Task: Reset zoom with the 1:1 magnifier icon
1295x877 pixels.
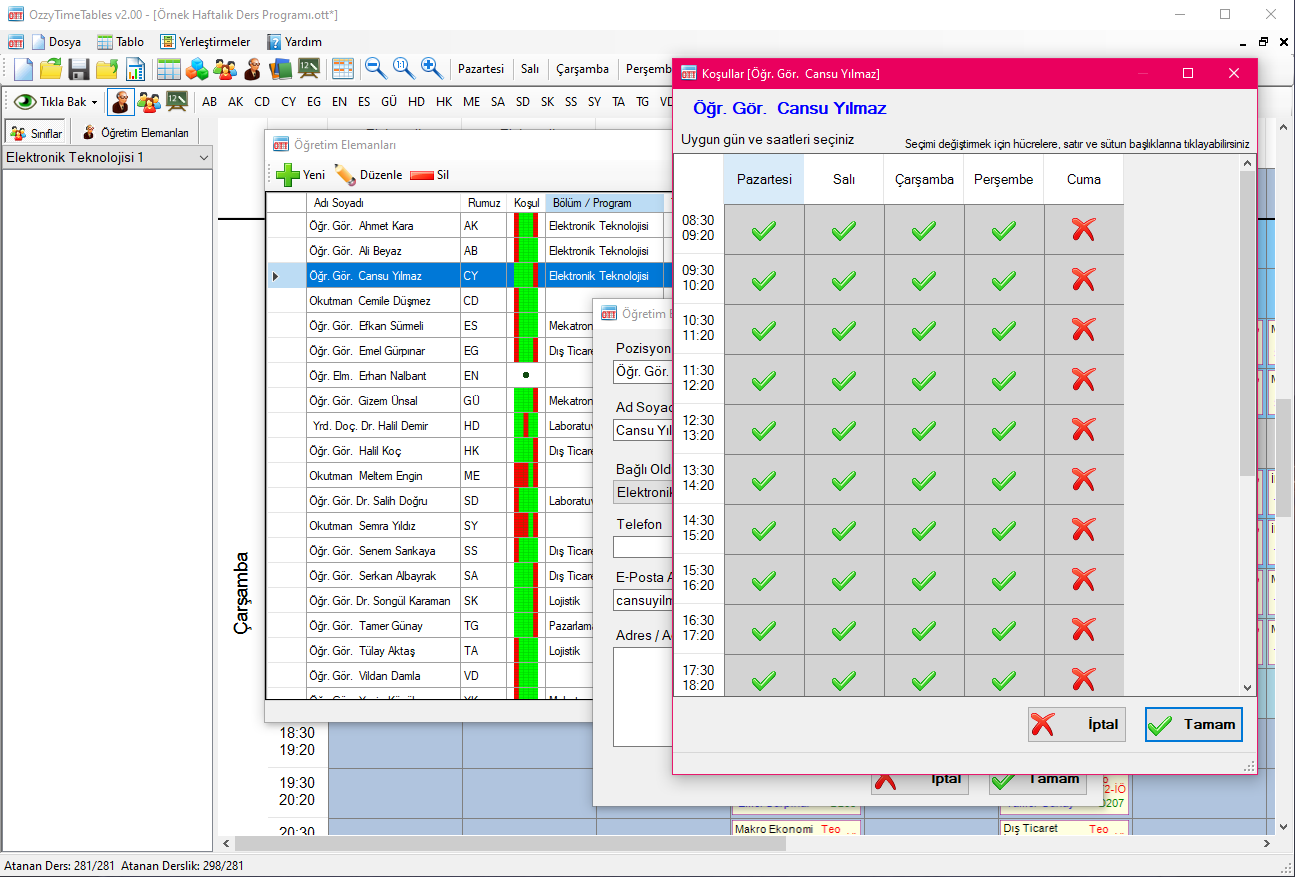Action: 401,68
